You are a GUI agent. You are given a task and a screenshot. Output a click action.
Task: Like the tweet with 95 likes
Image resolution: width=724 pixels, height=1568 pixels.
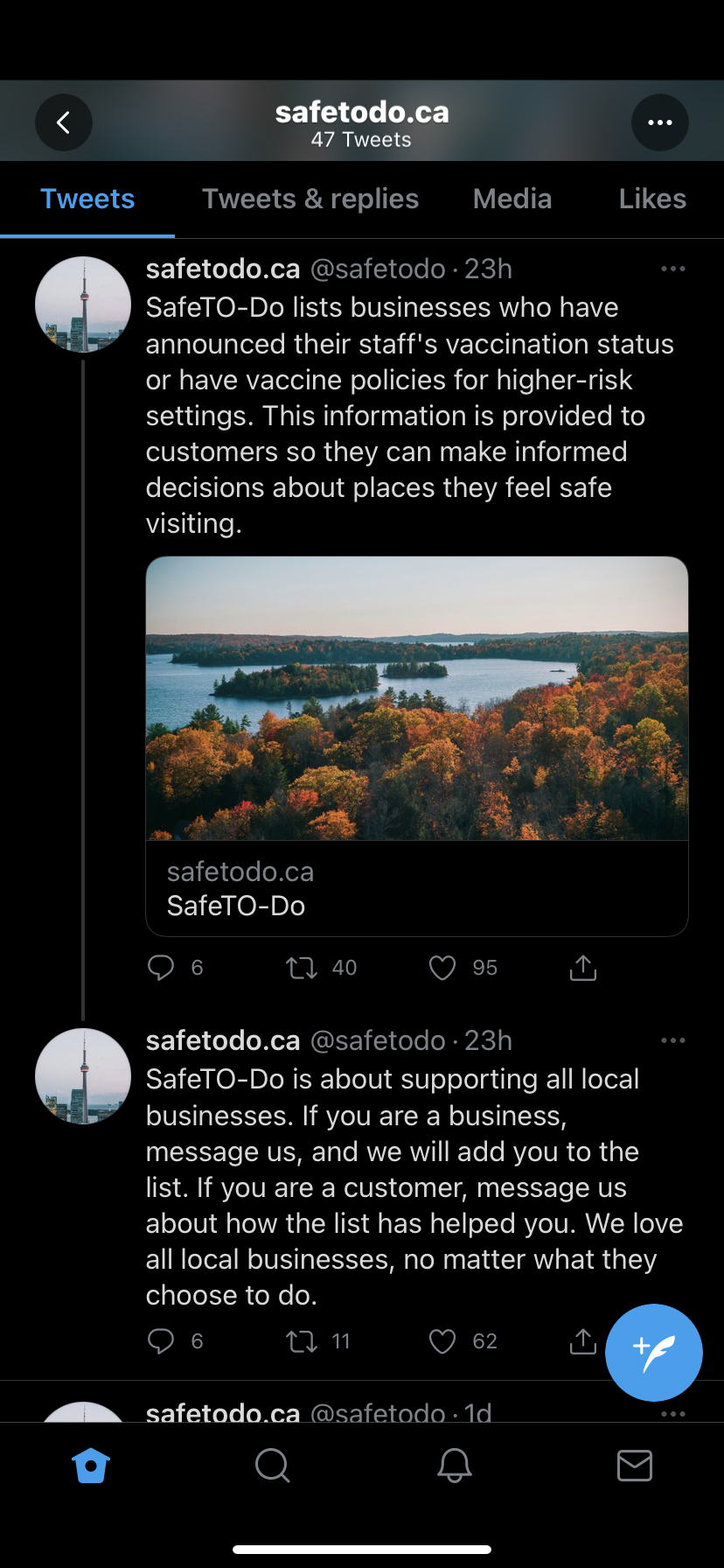coord(442,968)
